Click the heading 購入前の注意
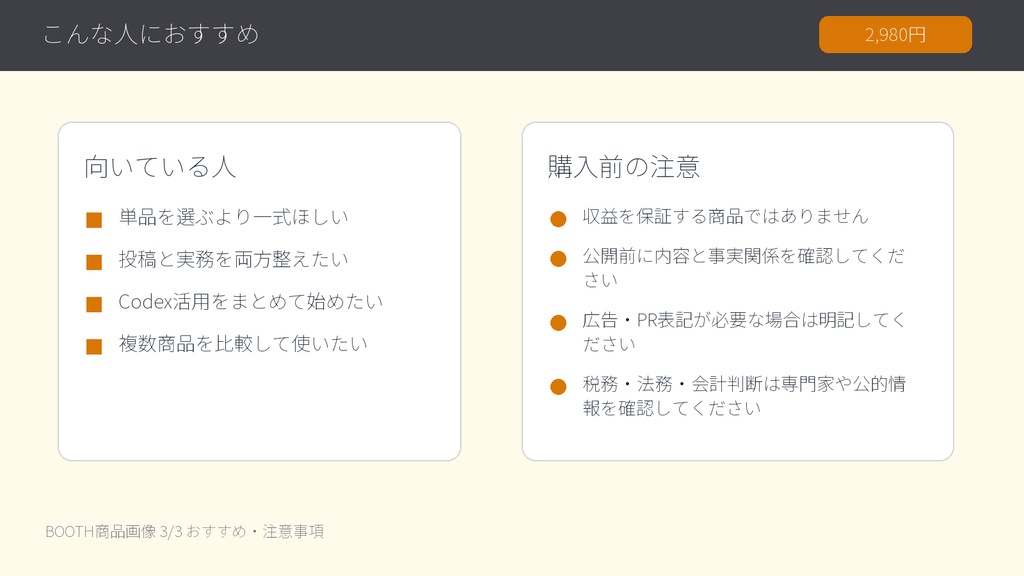This screenshot has width=1024, height=576. [x=624, y=167]
